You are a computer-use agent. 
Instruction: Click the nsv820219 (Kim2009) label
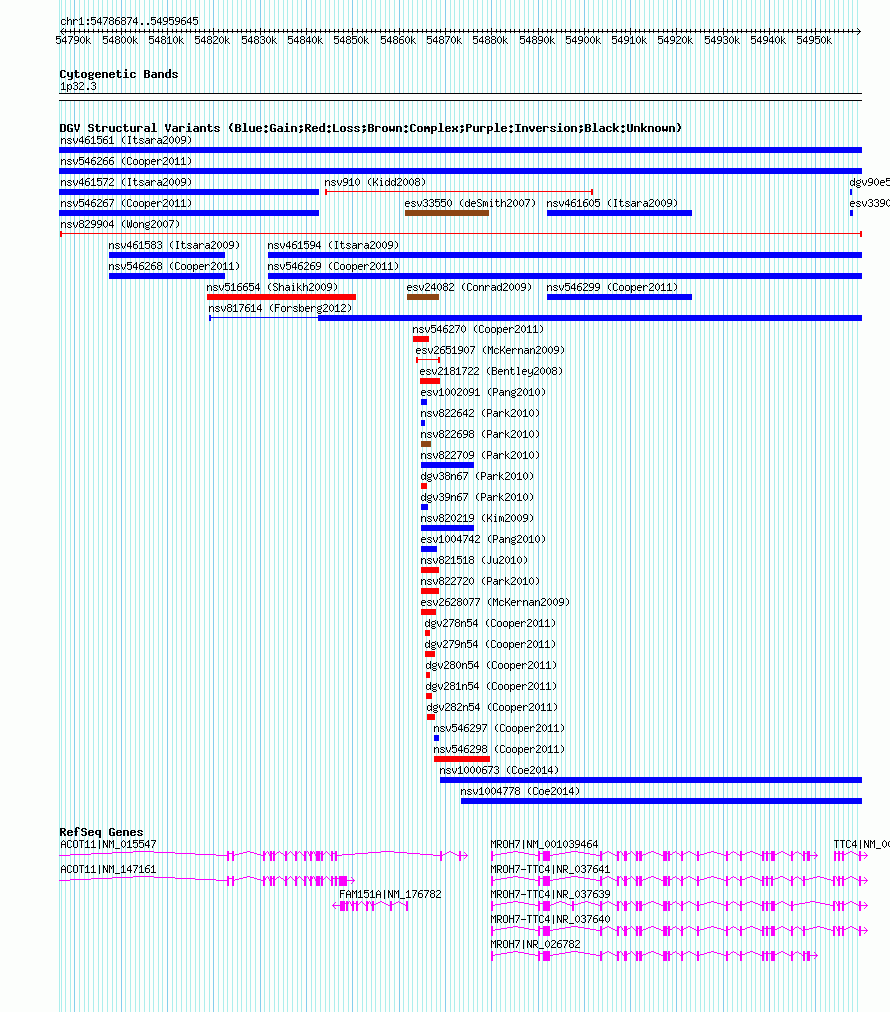click(x=477, y=518)
